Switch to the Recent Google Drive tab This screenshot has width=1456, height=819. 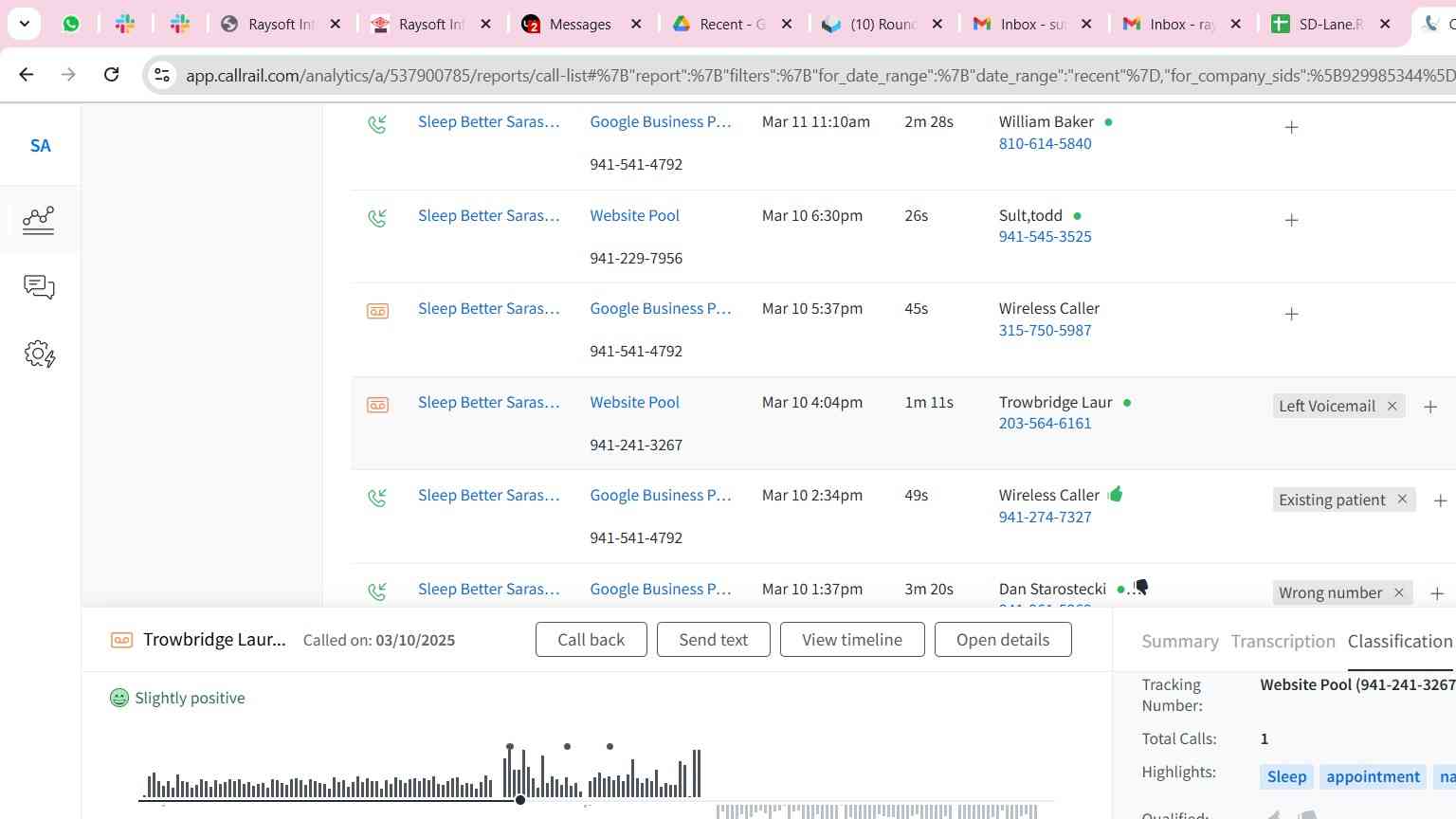tap(732, 25)
